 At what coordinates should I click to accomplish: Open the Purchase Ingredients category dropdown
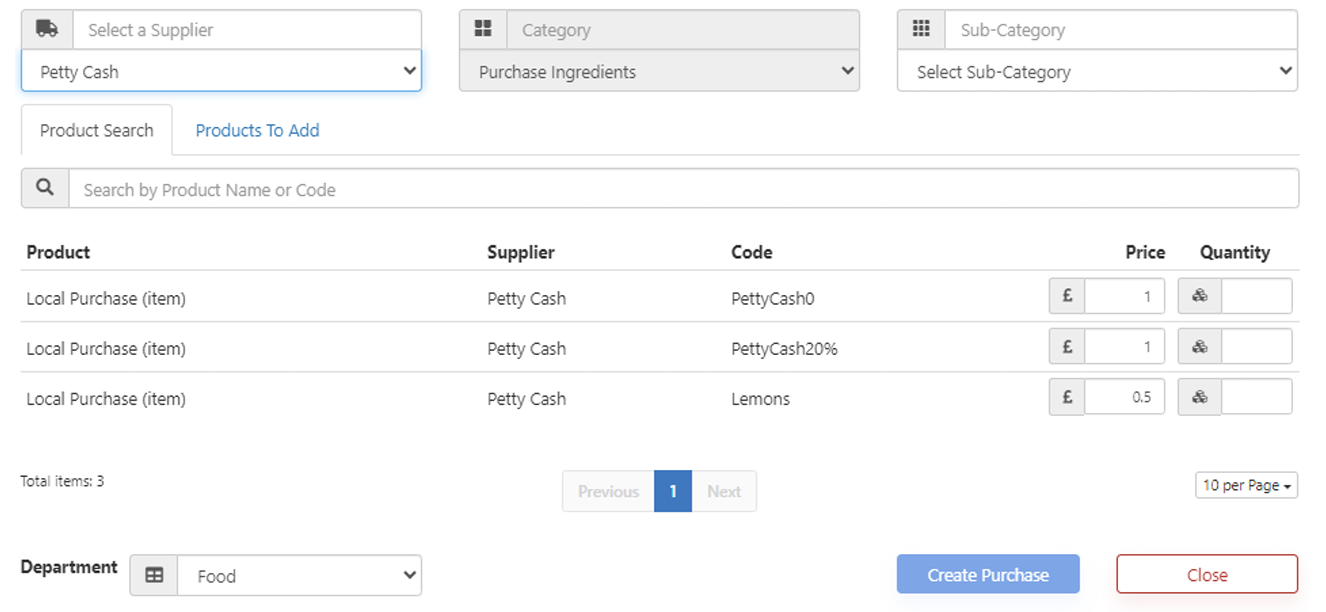coord(659,72)
